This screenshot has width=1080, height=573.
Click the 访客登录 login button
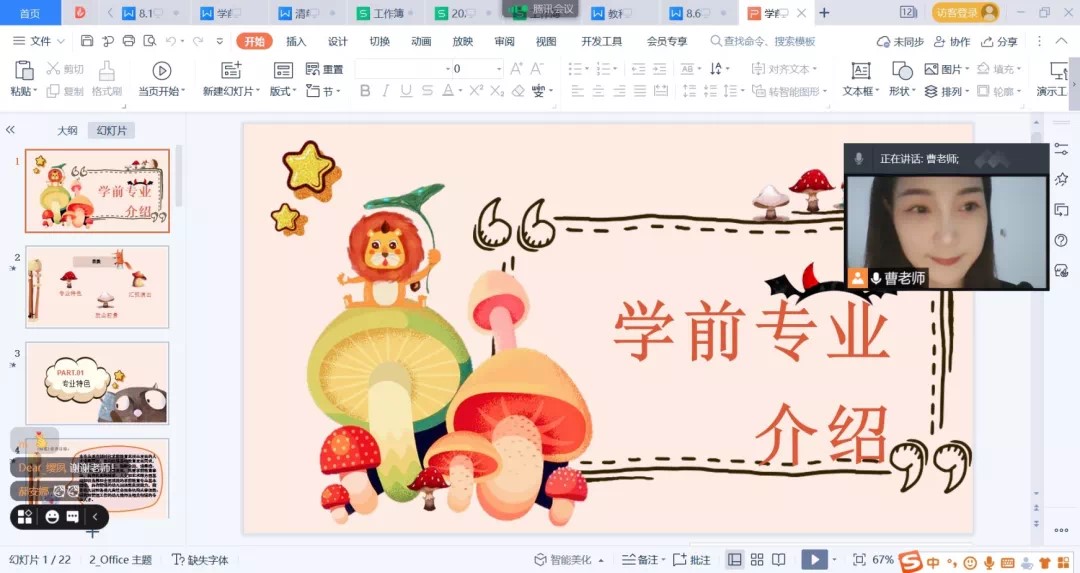pos(965,13)
